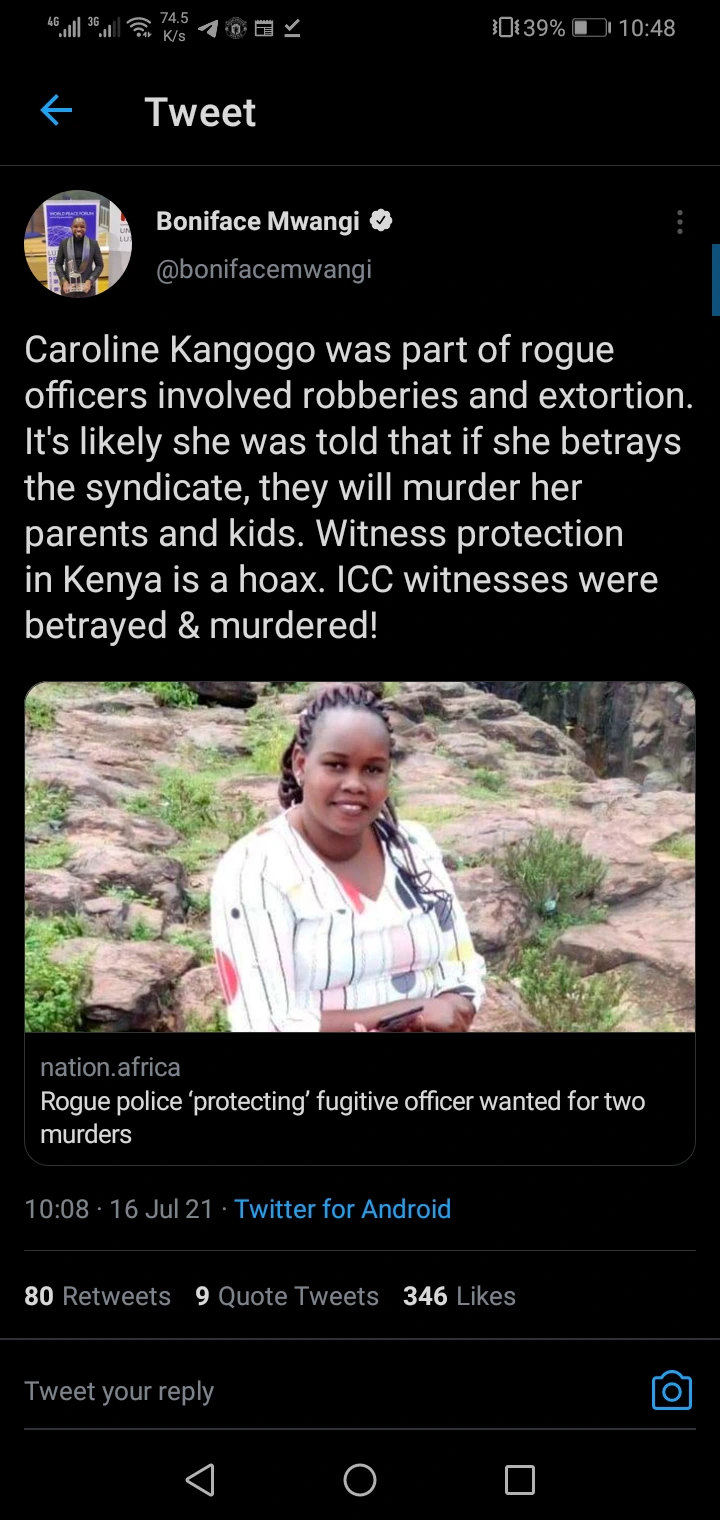Tap the verified badge next to Boniface Mwangi

[381, 221]
